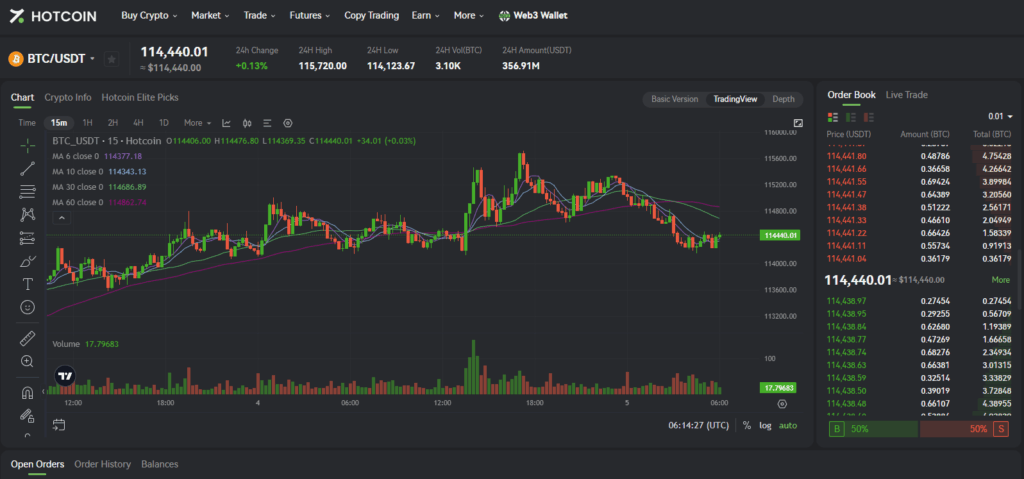Add BTC/USDT to favorites star
1024x479 pixels.
[112, 59]
